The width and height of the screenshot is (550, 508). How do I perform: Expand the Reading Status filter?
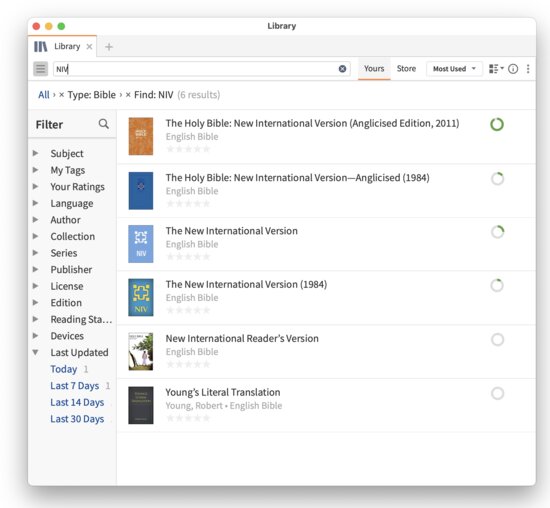pyautogui.click(x=35, y=319)
